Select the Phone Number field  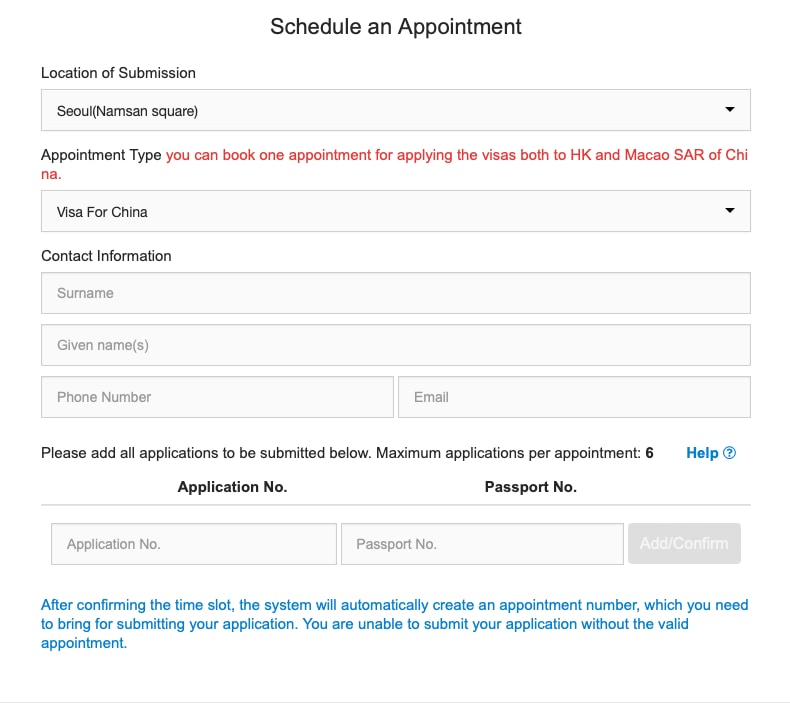click(x=217, y=397)
